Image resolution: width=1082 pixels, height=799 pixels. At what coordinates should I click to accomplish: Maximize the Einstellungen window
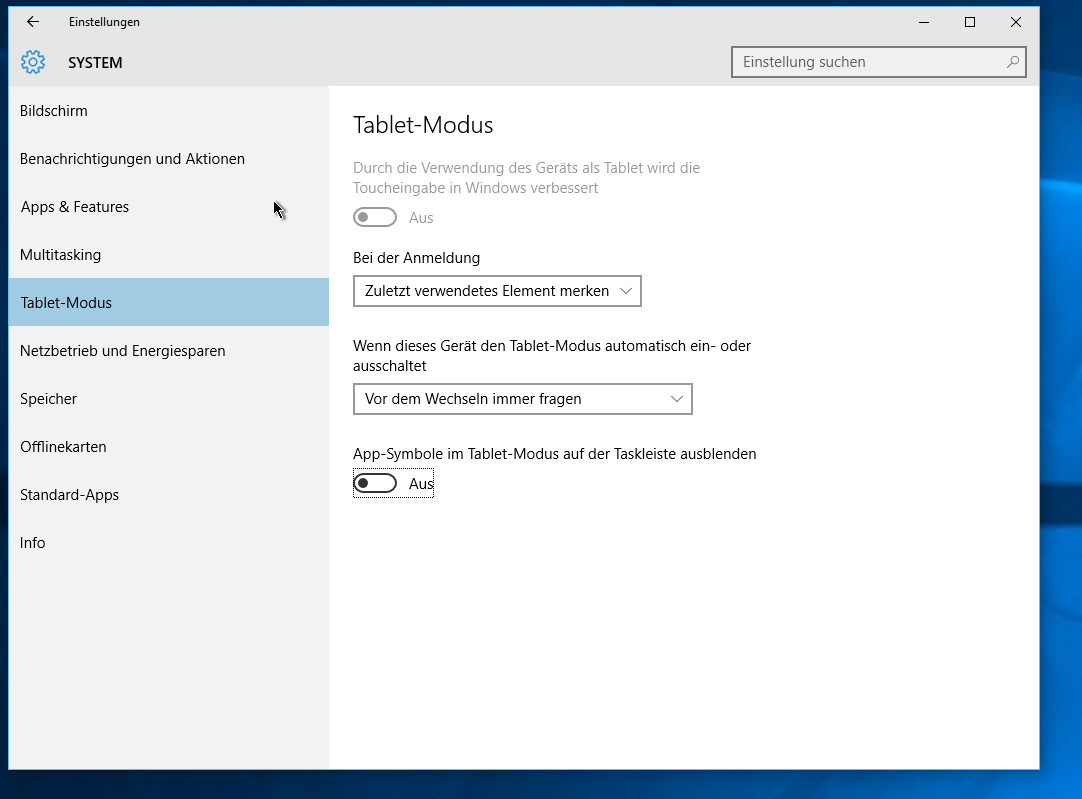pos(970,22)
